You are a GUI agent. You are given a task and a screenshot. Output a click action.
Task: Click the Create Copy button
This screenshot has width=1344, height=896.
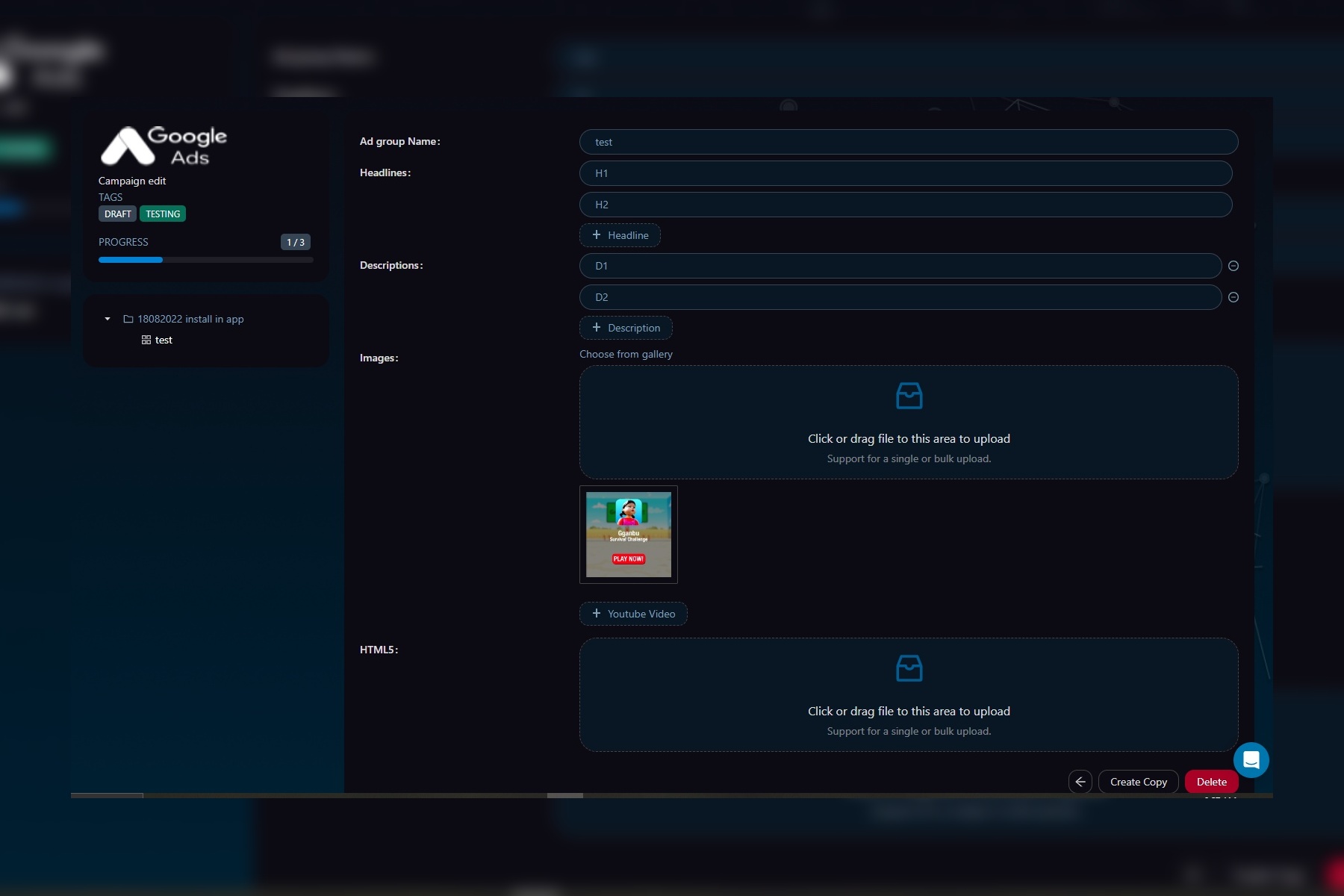[x=1138, y=782]
